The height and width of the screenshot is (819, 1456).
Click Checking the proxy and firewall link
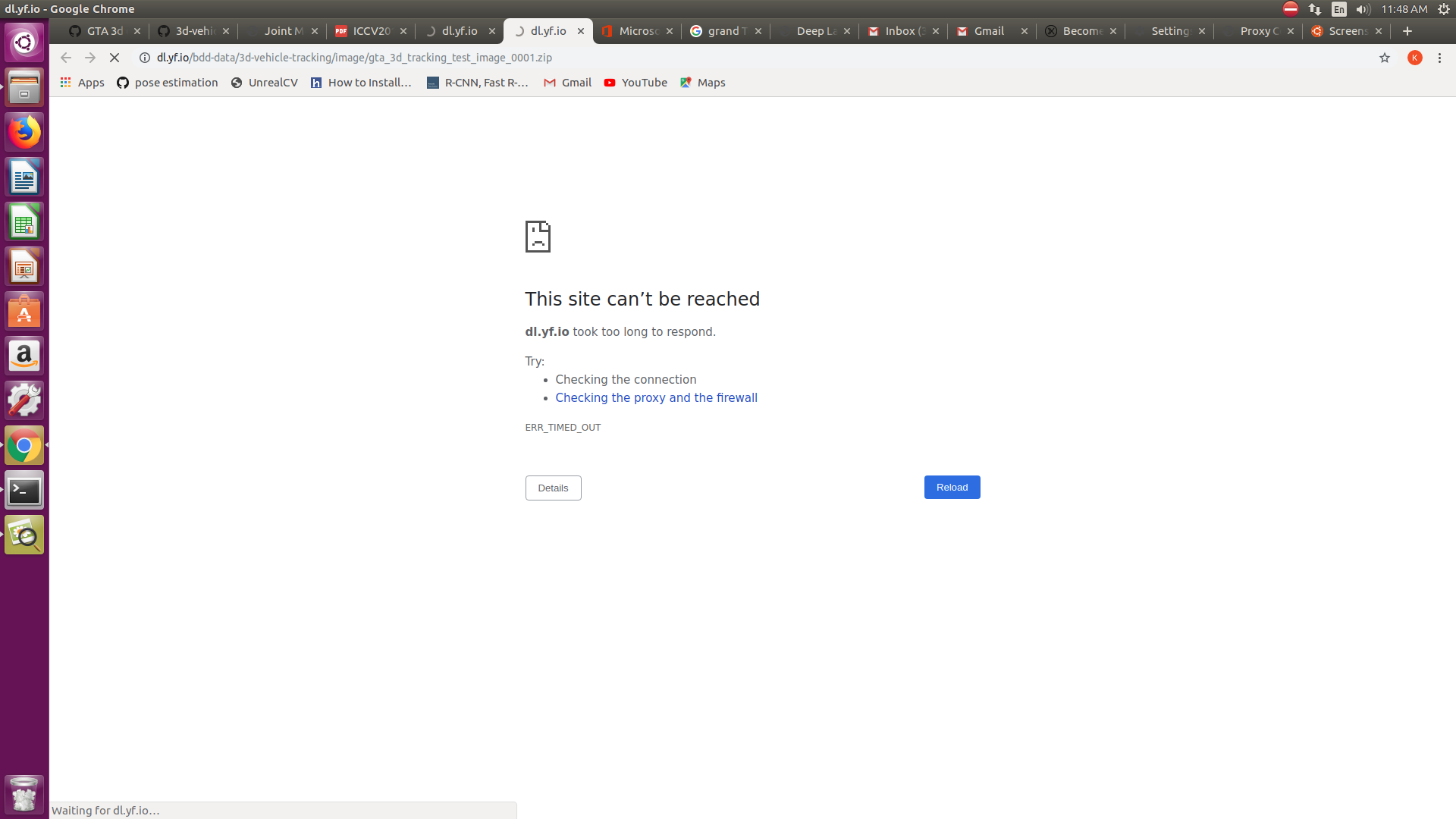coord(656,398)
